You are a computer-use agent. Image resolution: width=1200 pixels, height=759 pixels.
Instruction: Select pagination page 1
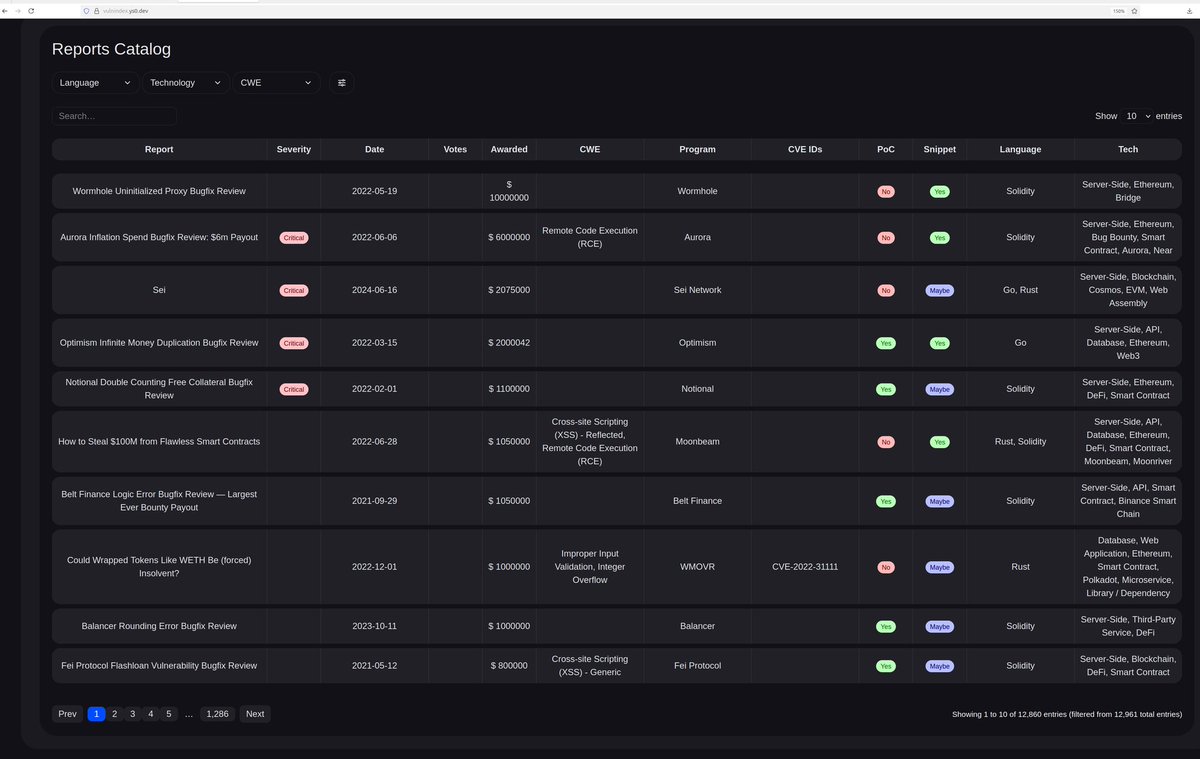point(97,714)
